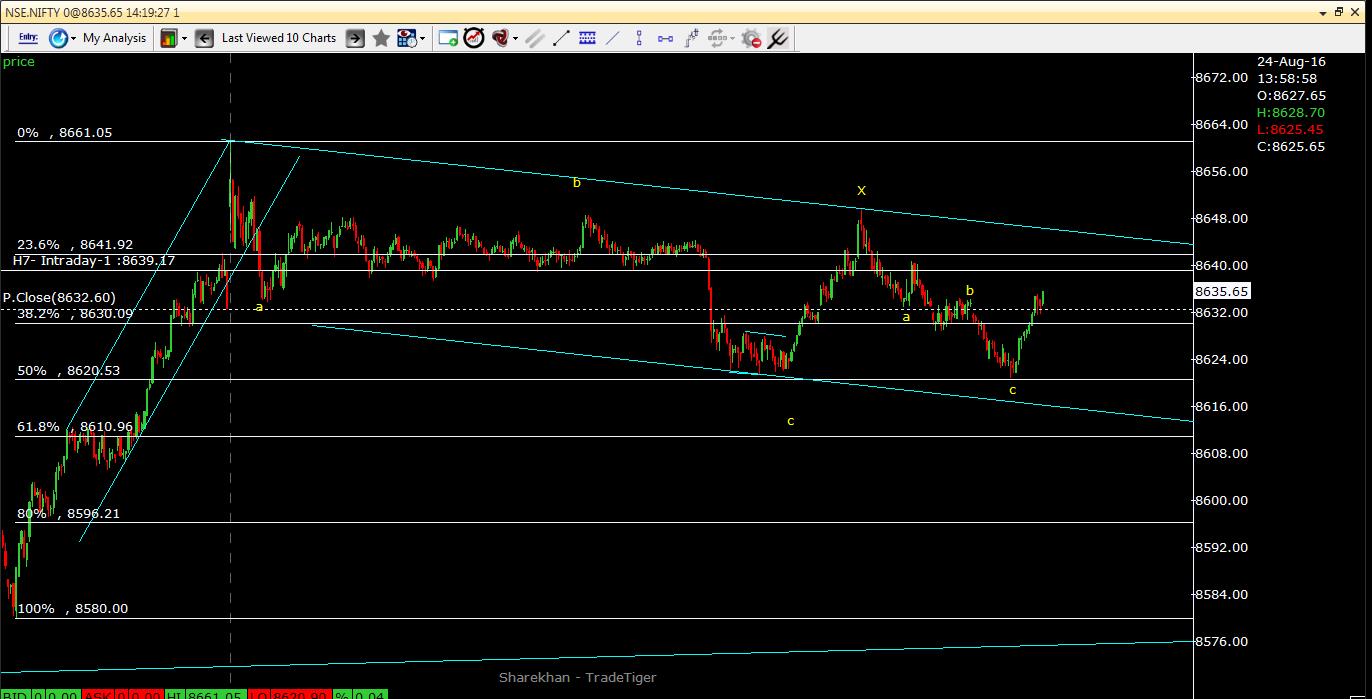Click the ASK field in status bar
Viewport: 1372px width, 699px height.
pos(98,694)
